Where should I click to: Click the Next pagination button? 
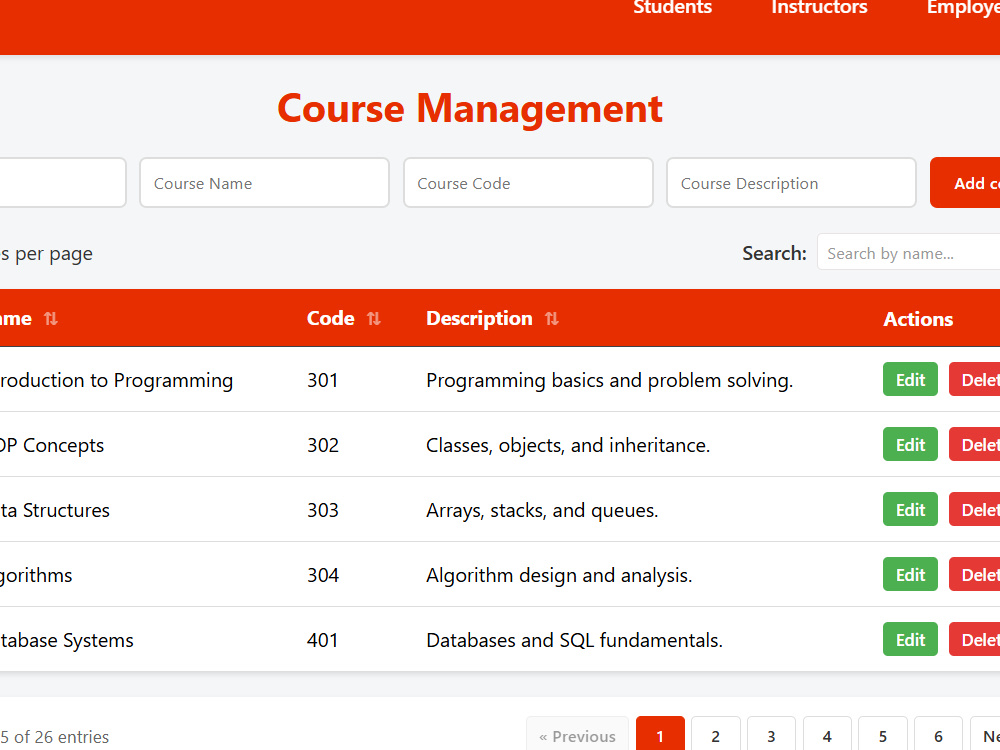click(985, 735)
